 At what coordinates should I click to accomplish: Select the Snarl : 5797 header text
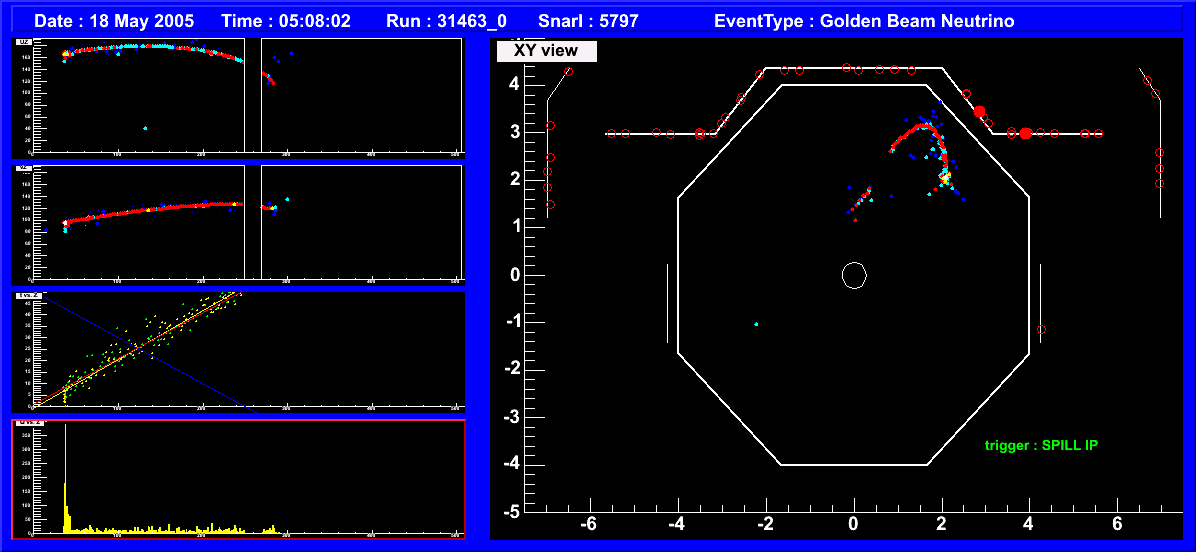tap(587, 21)
